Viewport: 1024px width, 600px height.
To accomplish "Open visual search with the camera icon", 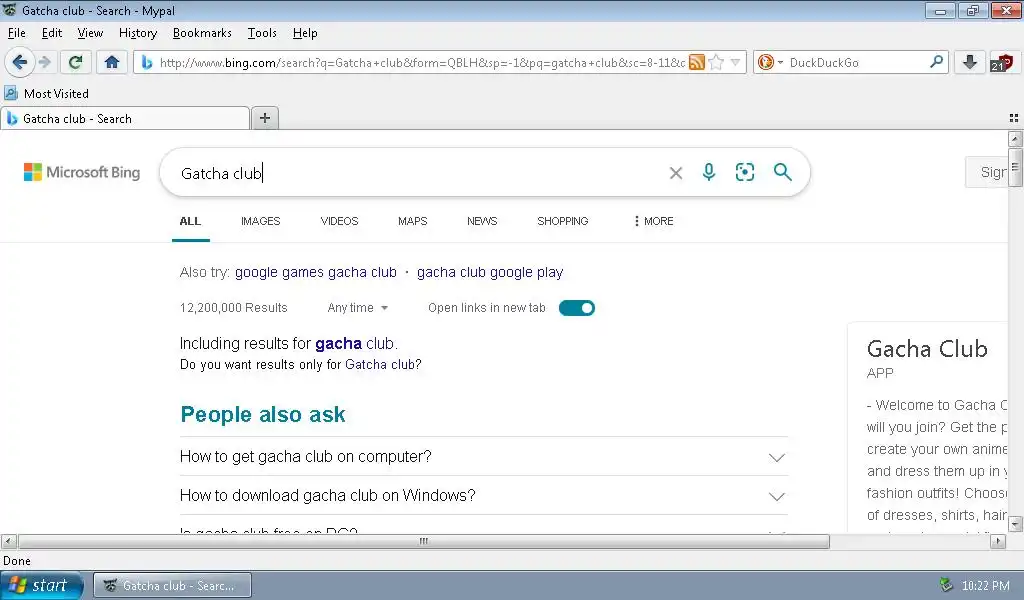I will pyautogui.click(x=744, y=172).
